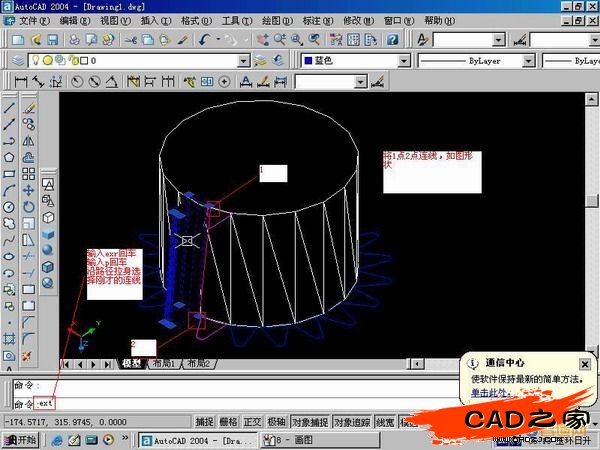Toggle 正交 ortho mode in status bar

(253, 422)
